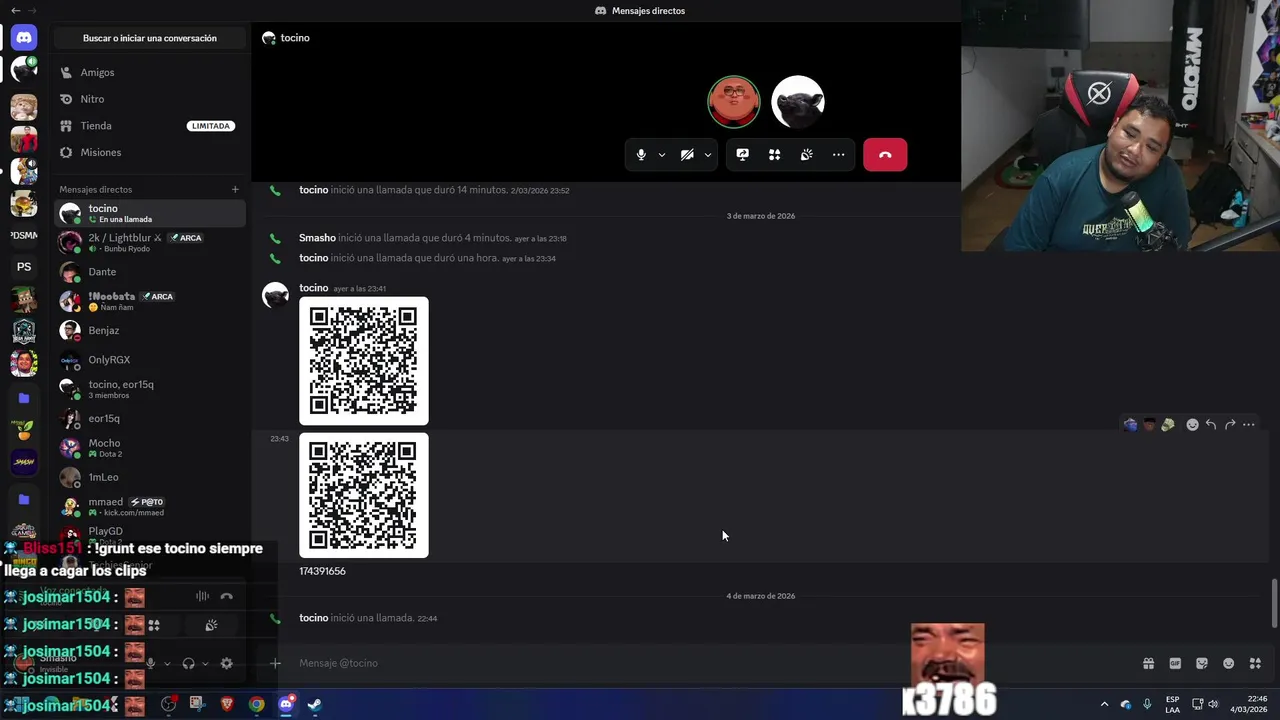Viewport: 1280px width, 720px height.
Task: Start an activity from call controls
Action: click(x=774, y=155)
